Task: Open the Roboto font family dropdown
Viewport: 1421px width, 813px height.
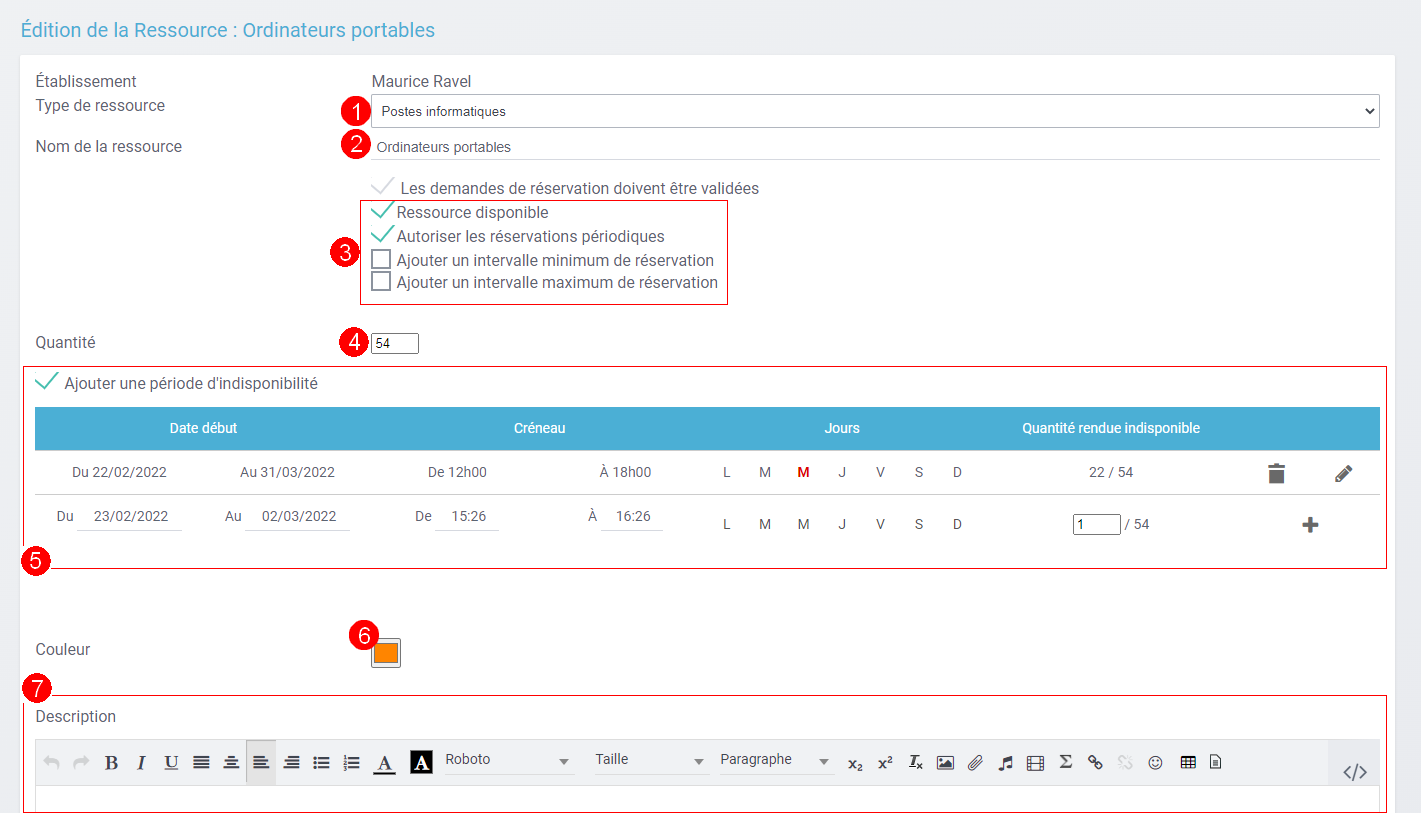Action: pyautogui.click(x=507, y=760)
